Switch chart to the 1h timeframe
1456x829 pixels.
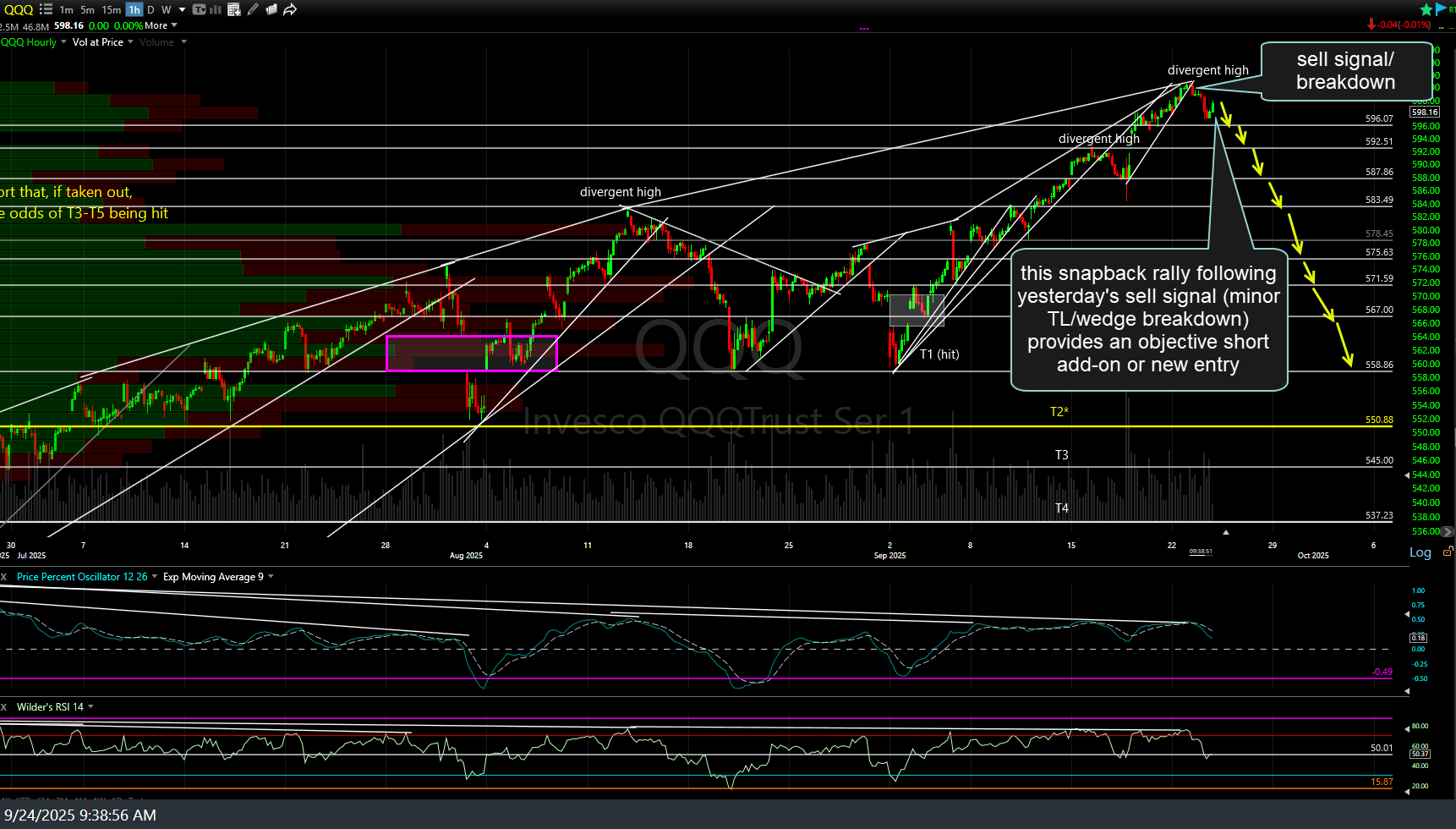coord(134,9)
